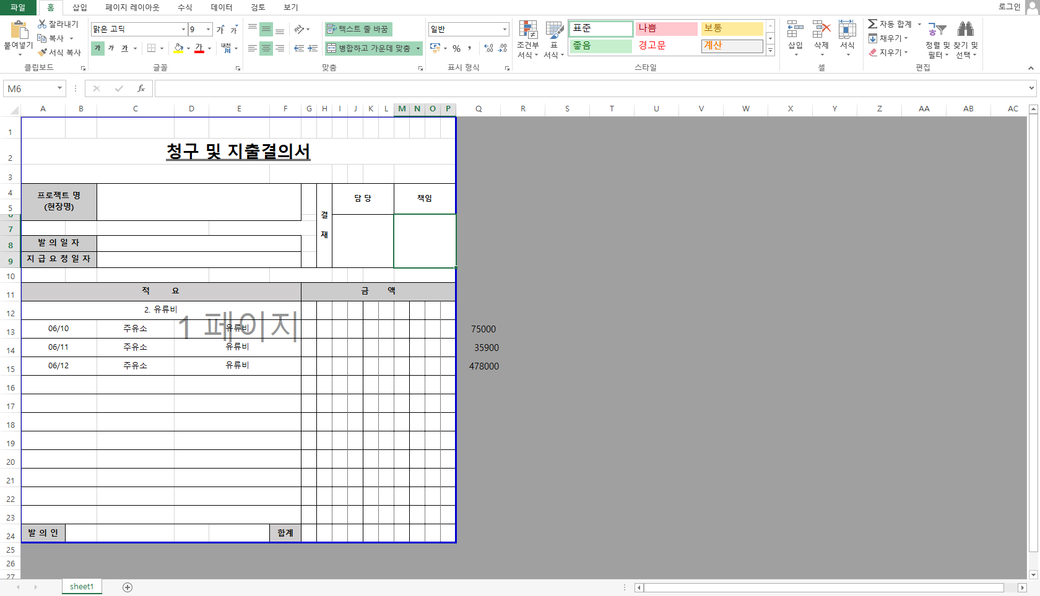Image resolution: width=1040 pixels, height=596 pixels.
Task: Click the AutoSum (자동 합계) sigma icon
Action: click(872, 23)
